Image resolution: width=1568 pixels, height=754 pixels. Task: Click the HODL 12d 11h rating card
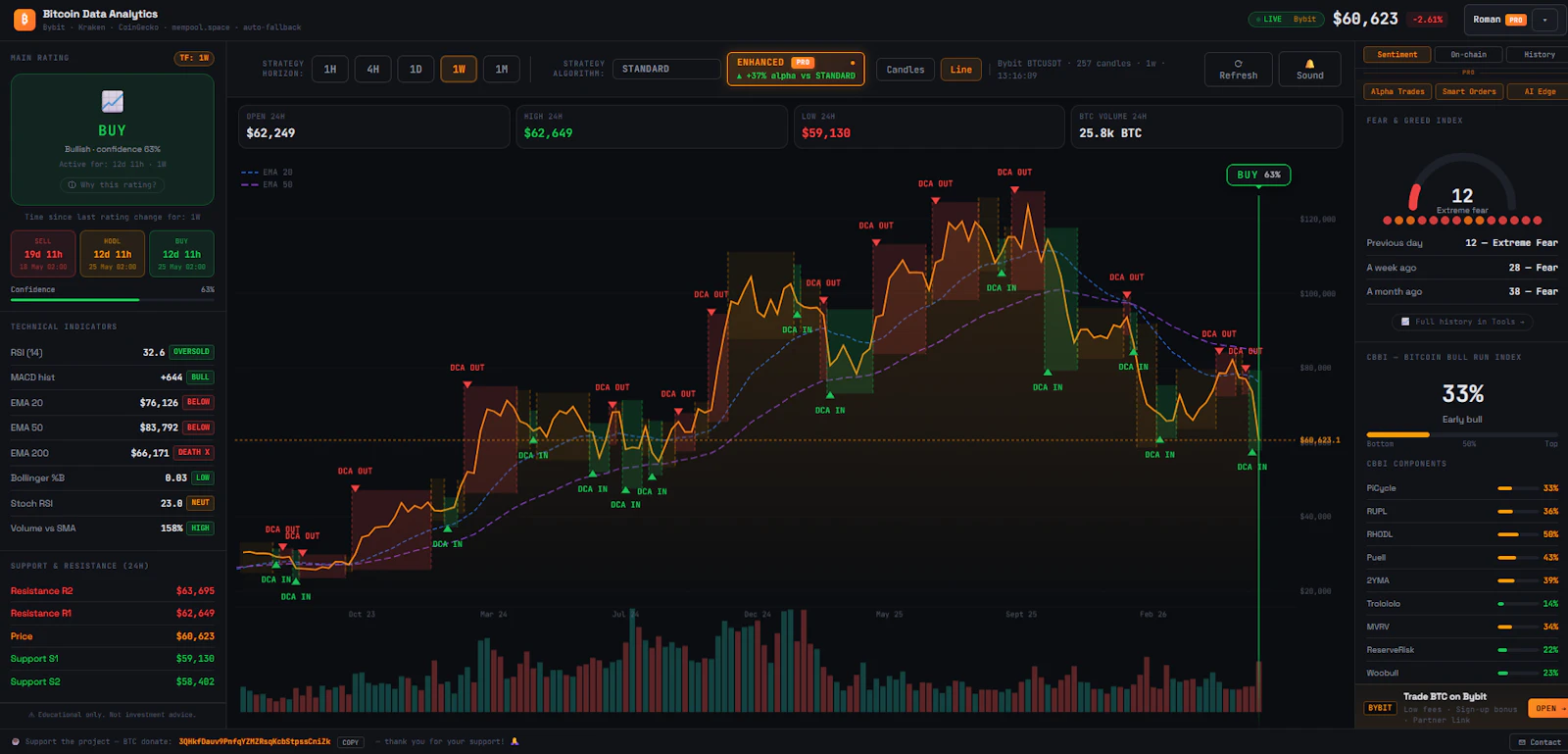coord(113,254)
